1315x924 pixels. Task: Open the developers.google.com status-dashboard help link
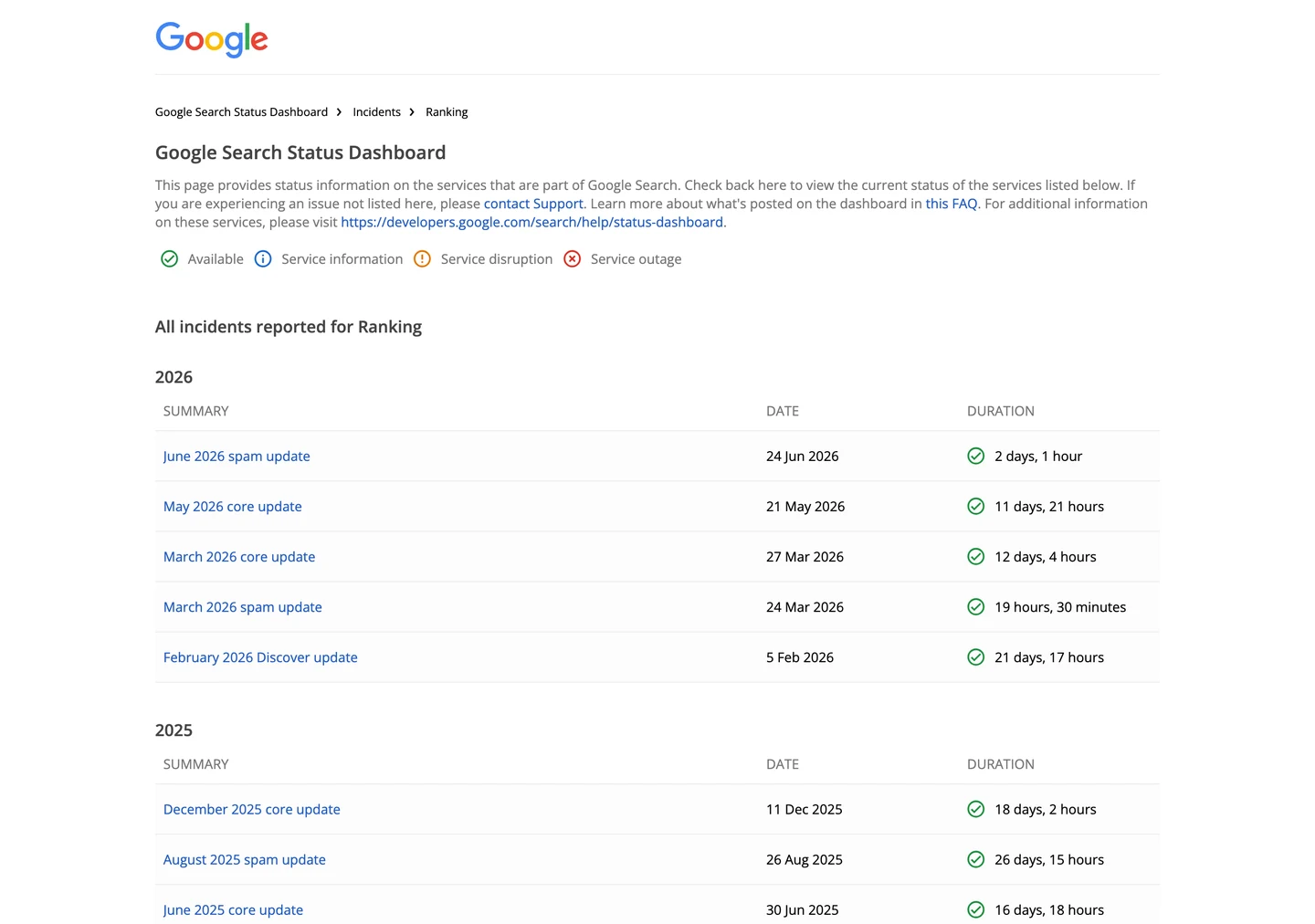[x=531, y=222]
